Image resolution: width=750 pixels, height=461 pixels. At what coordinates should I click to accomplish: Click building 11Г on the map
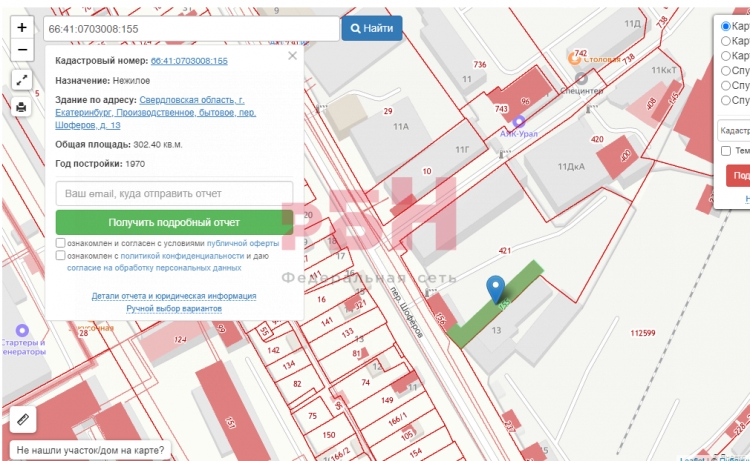[462, 150]
